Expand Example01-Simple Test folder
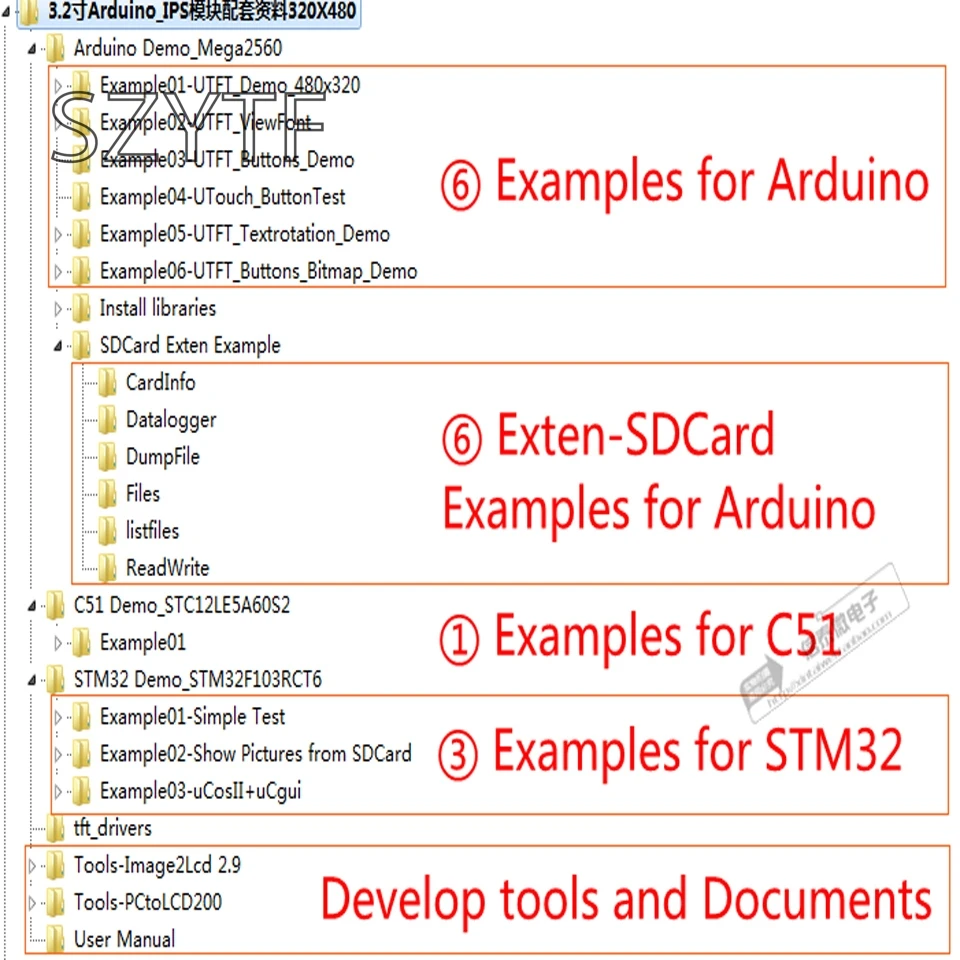 coord(58,717)
